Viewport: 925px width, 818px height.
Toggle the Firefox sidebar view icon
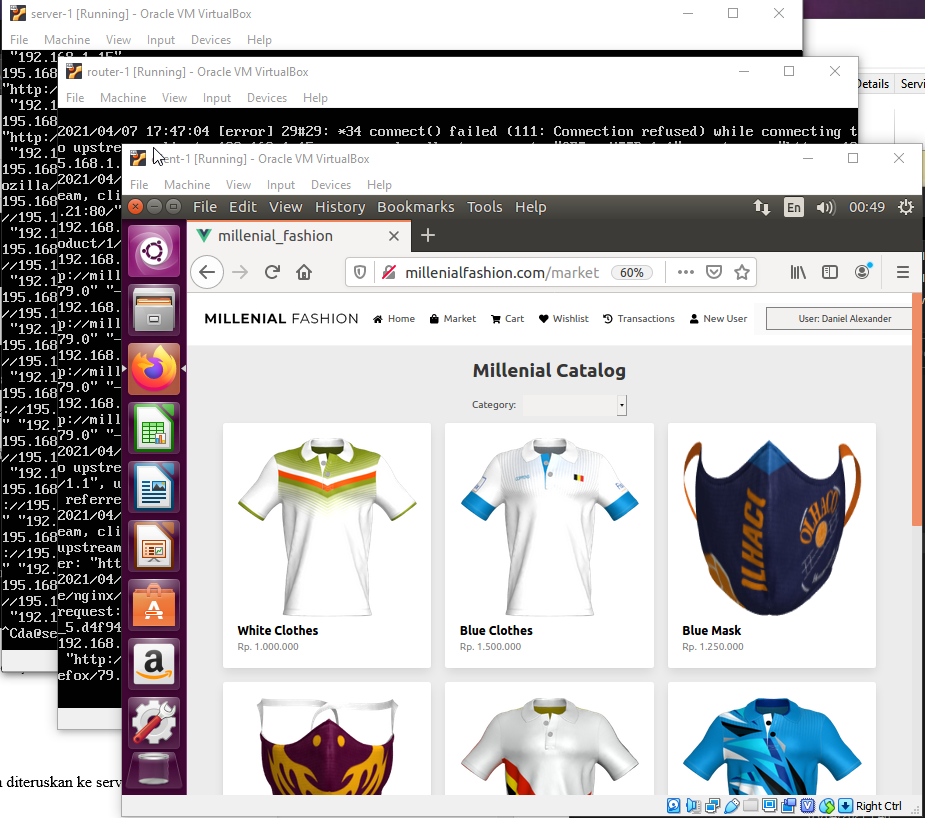coord(830,271)
